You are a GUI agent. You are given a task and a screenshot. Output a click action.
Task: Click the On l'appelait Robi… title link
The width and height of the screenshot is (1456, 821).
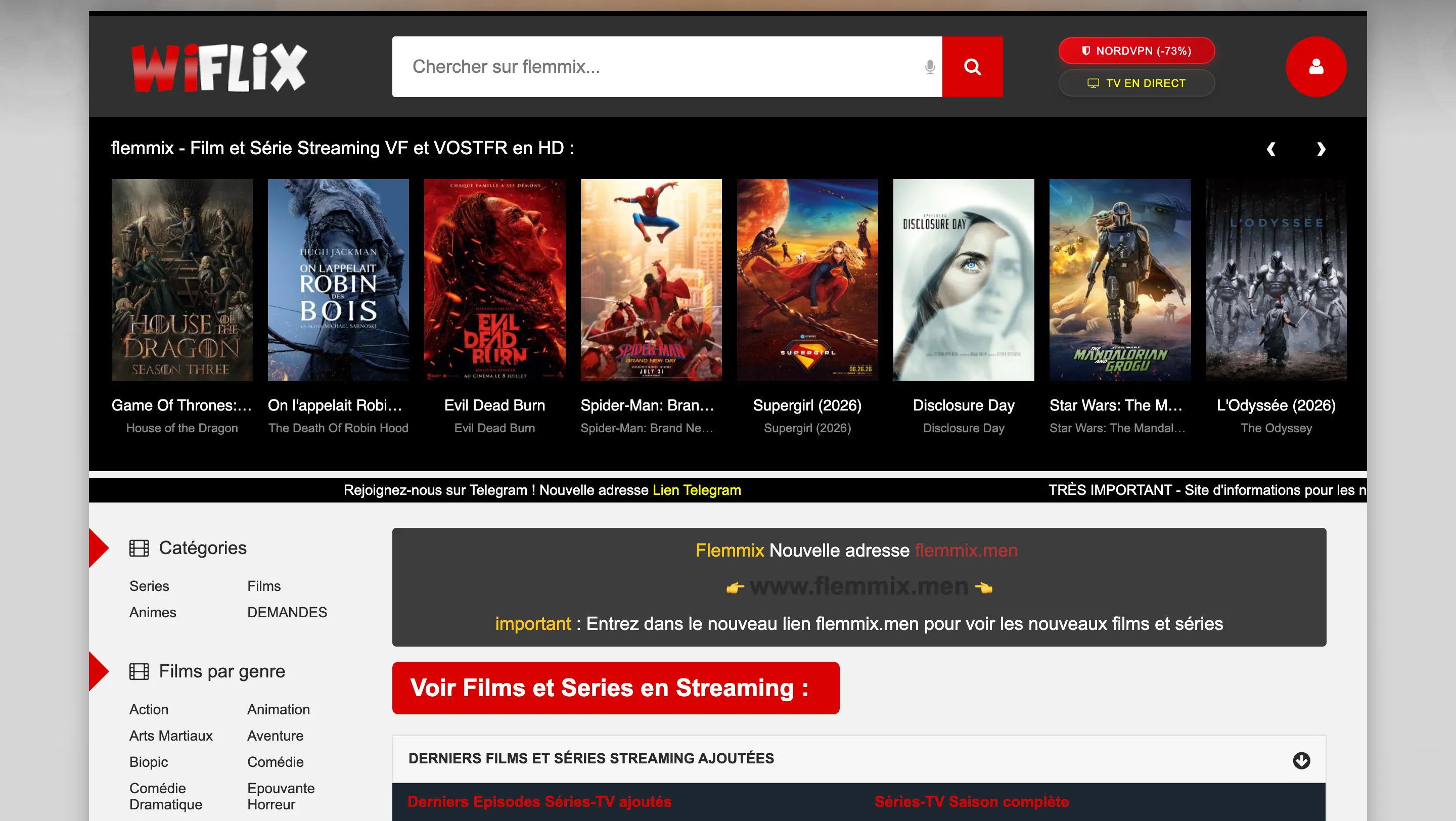tap(335, 405)
